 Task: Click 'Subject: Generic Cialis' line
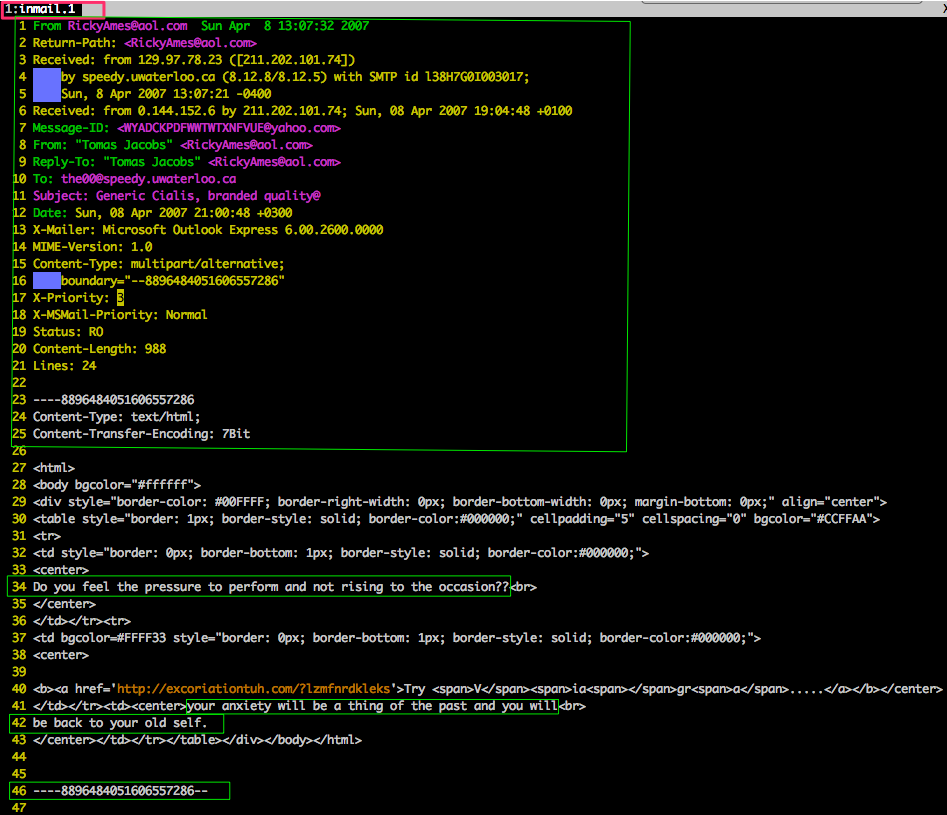coord(176,196)
